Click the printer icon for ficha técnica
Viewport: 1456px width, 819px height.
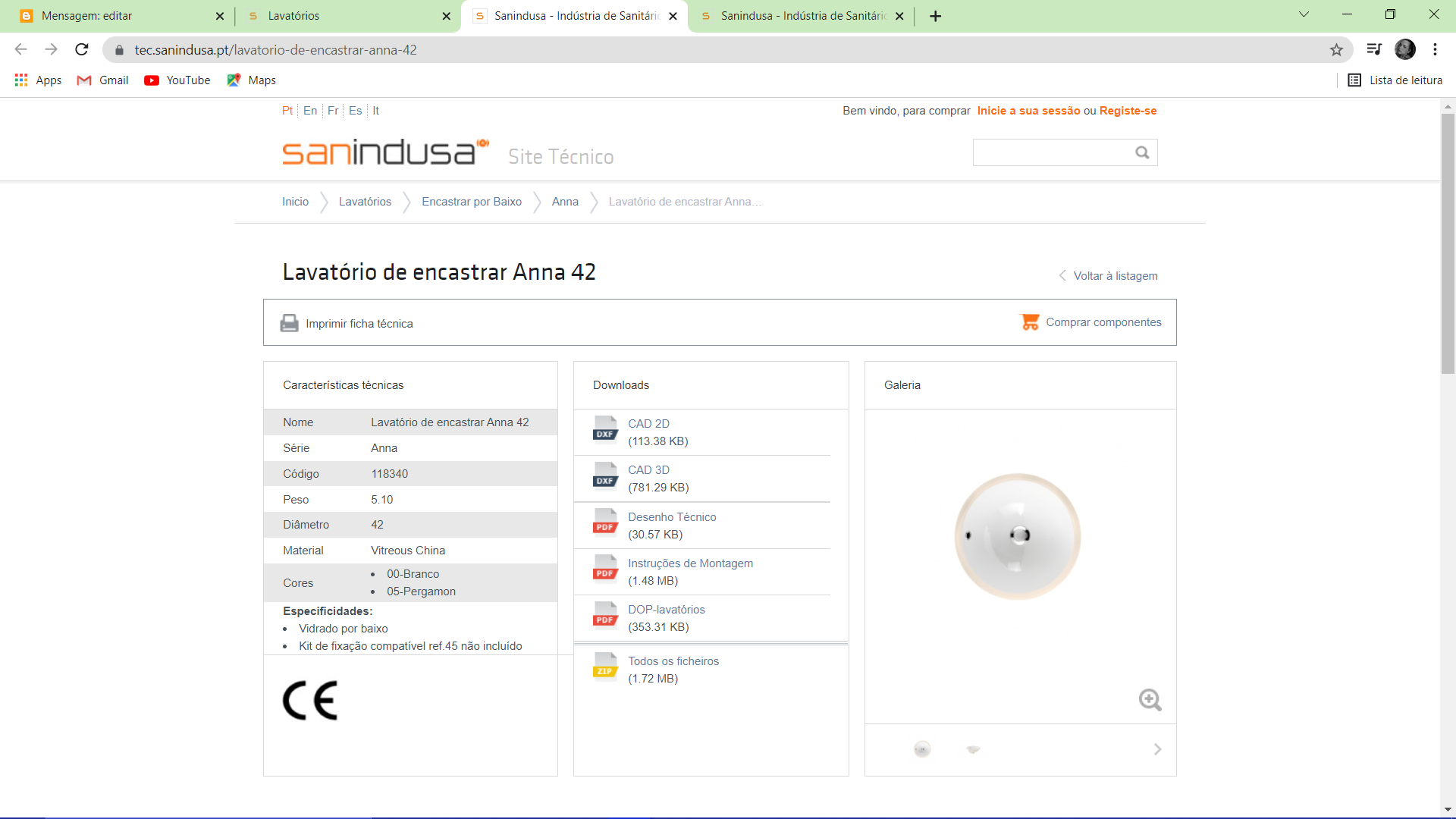[289, 323]
